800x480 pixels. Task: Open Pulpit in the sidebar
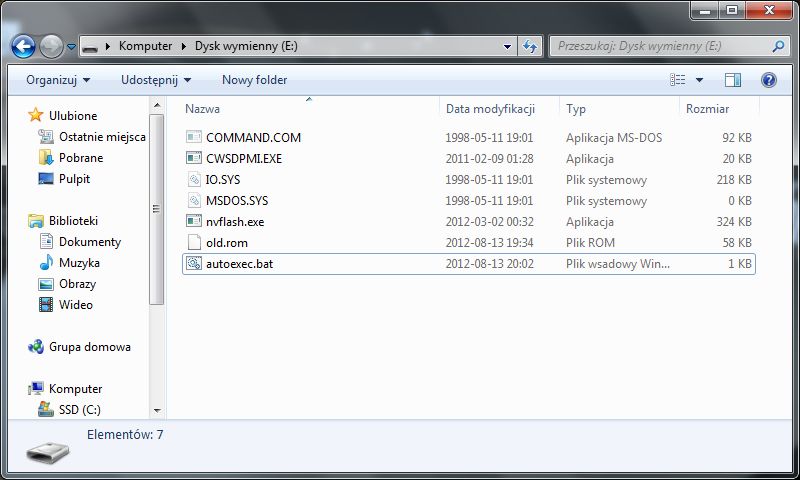pyautogui.click(x=74, y=179)
